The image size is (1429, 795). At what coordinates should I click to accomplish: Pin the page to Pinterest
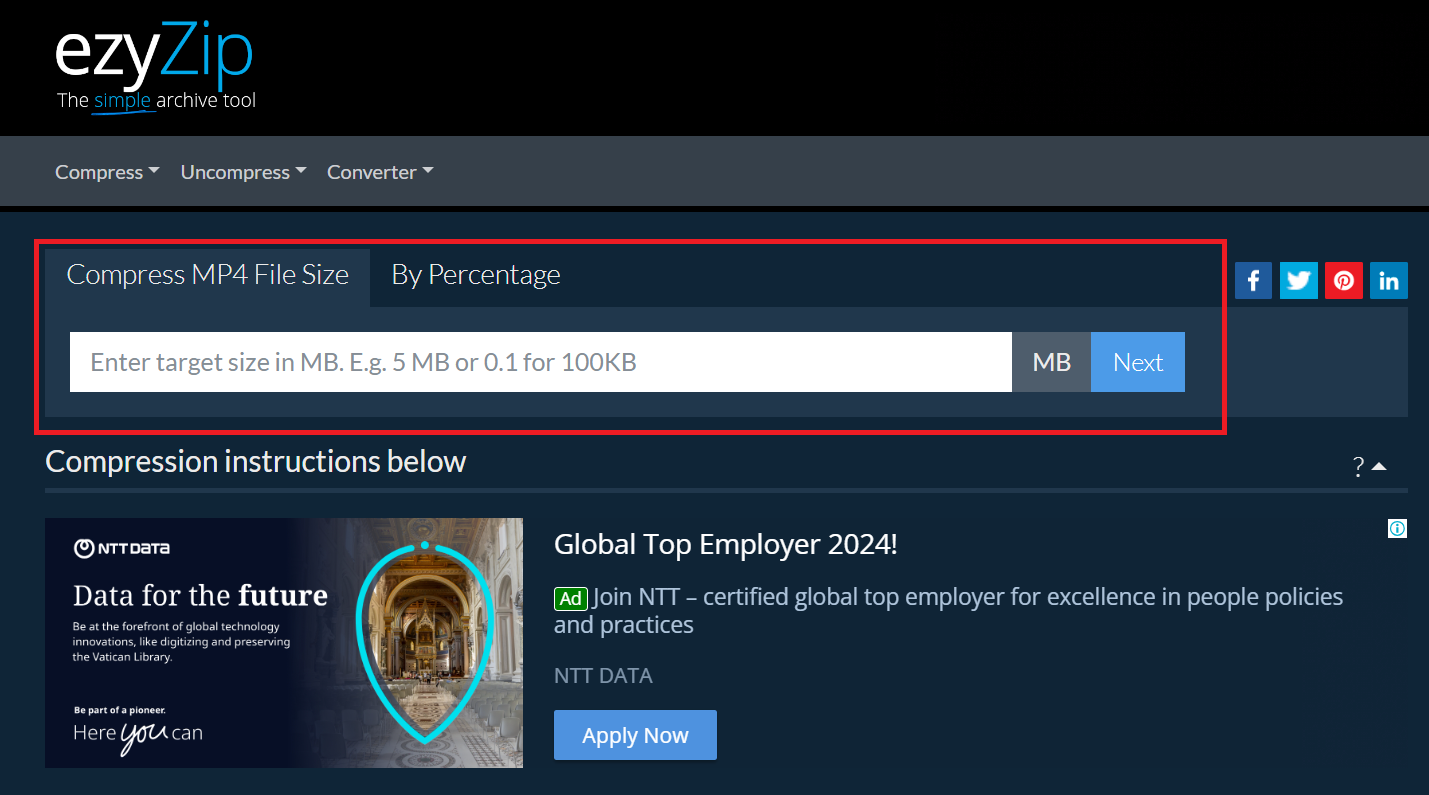(x=1343, y=280)
